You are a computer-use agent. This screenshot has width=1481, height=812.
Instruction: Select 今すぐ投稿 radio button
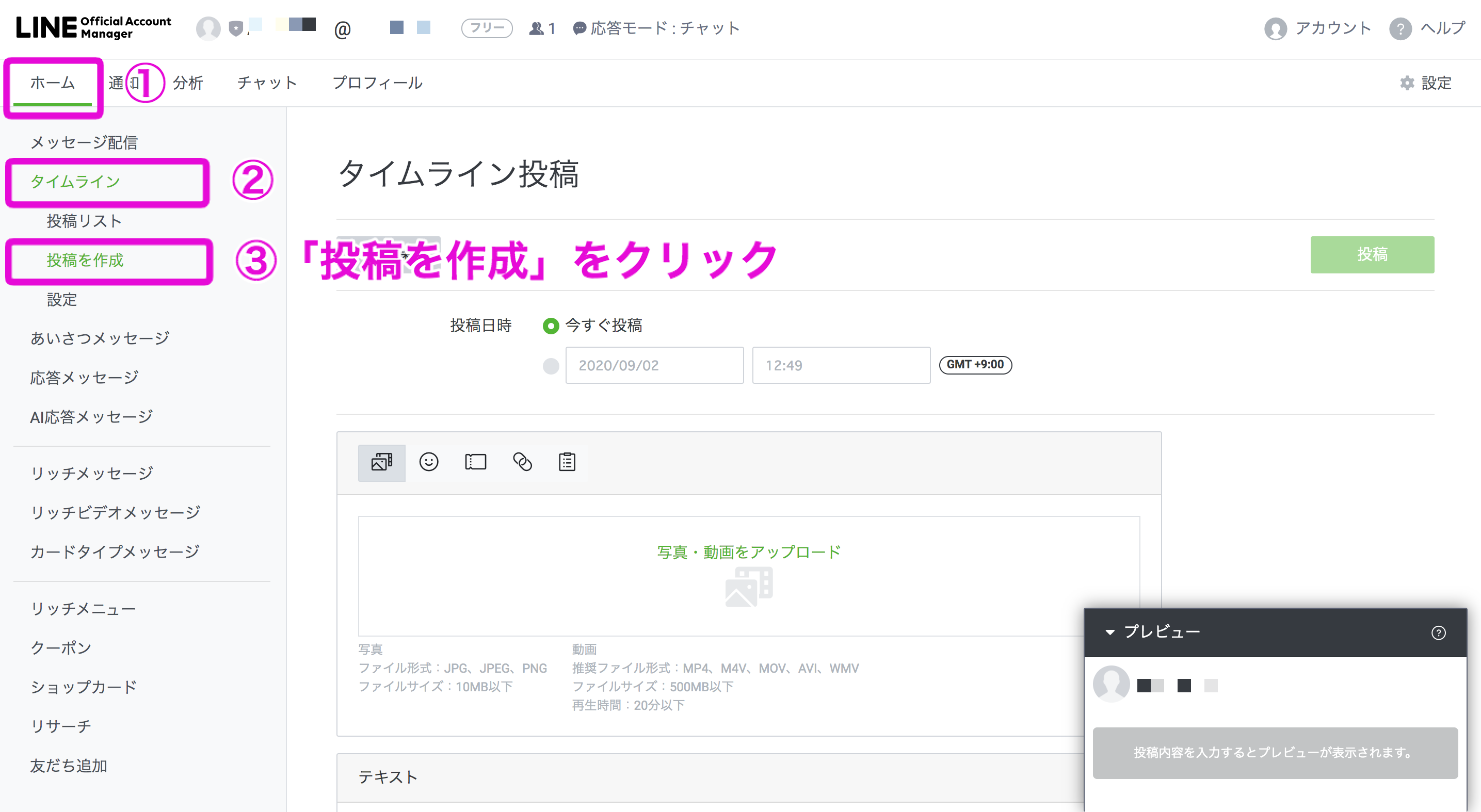pos(551,326)
